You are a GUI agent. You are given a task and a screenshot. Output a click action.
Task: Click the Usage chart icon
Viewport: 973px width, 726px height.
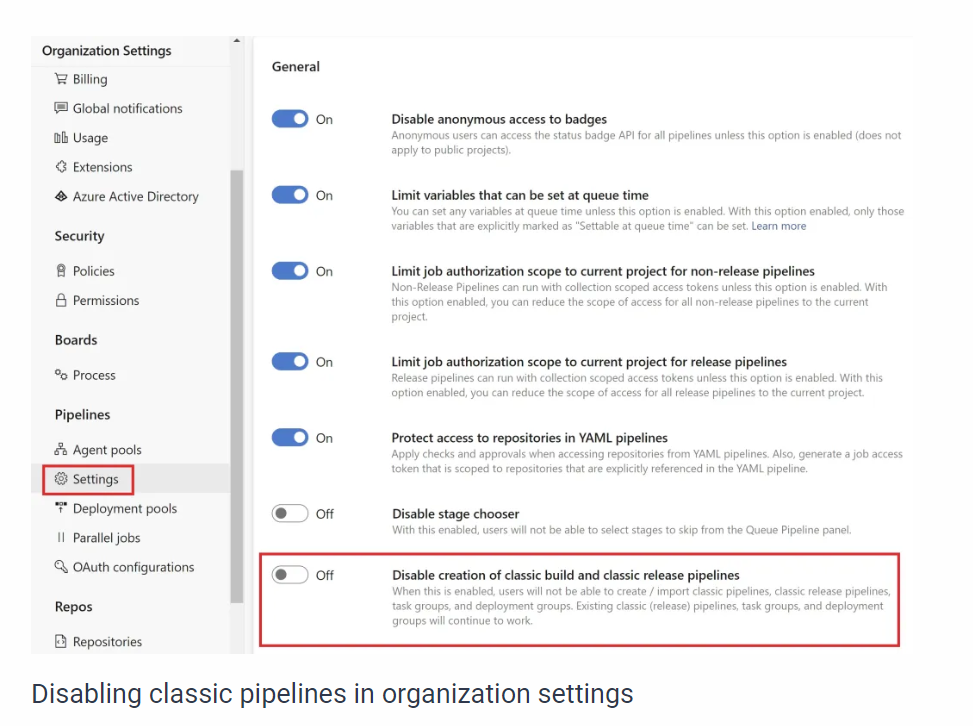tap(61, 138)
